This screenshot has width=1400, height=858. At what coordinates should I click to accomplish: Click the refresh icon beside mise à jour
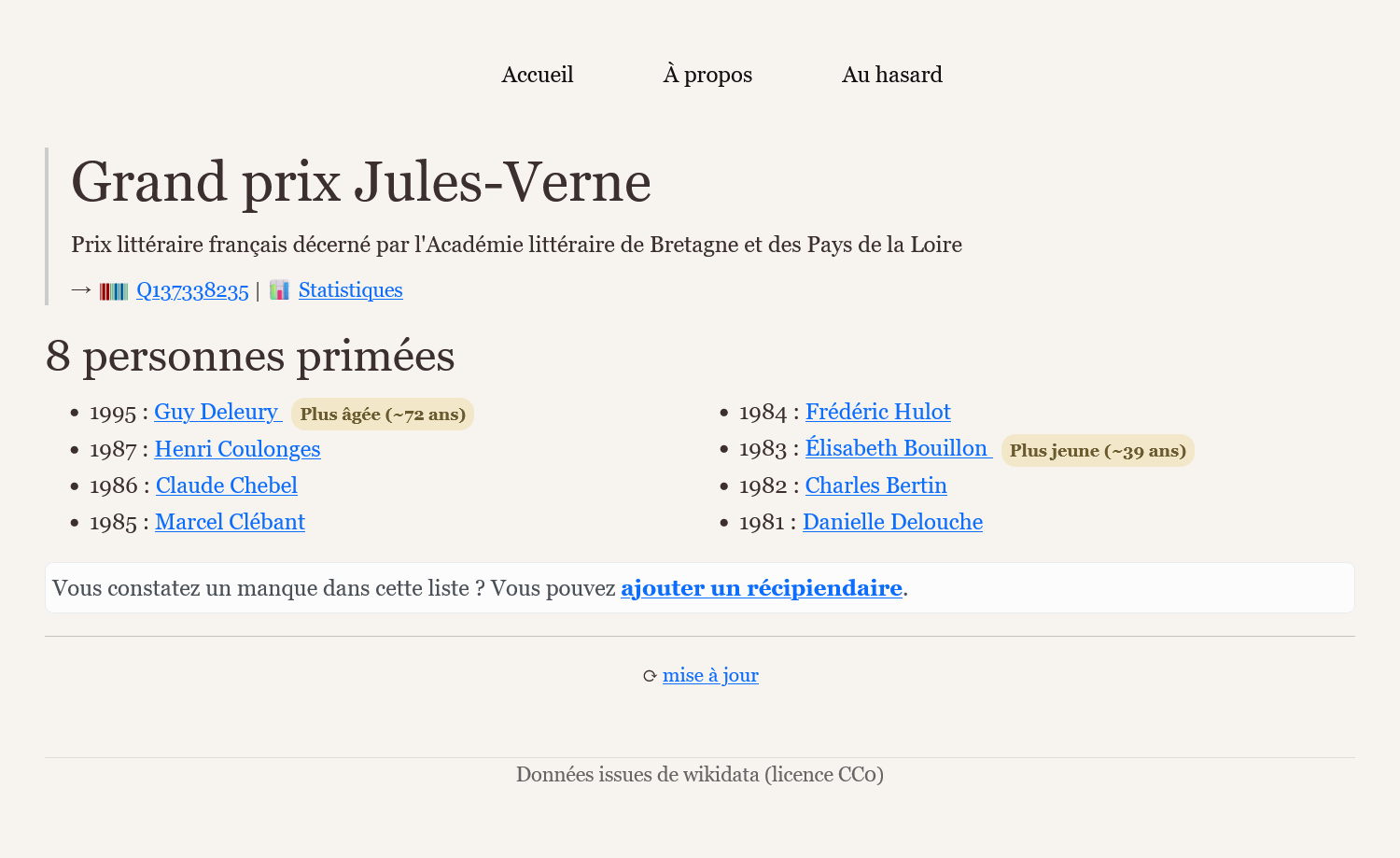650,676
